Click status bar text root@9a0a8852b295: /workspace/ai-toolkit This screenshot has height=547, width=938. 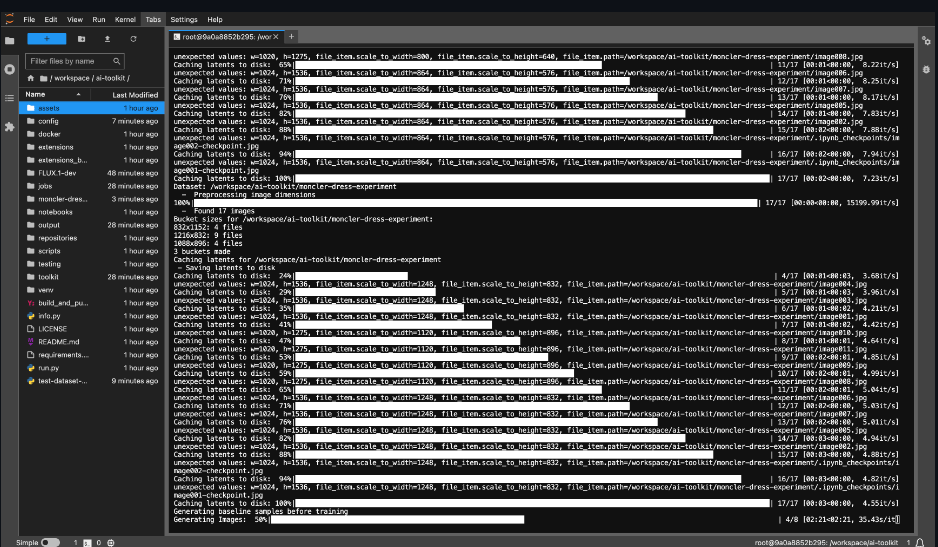pyautogui.click(x=826, y=543)
